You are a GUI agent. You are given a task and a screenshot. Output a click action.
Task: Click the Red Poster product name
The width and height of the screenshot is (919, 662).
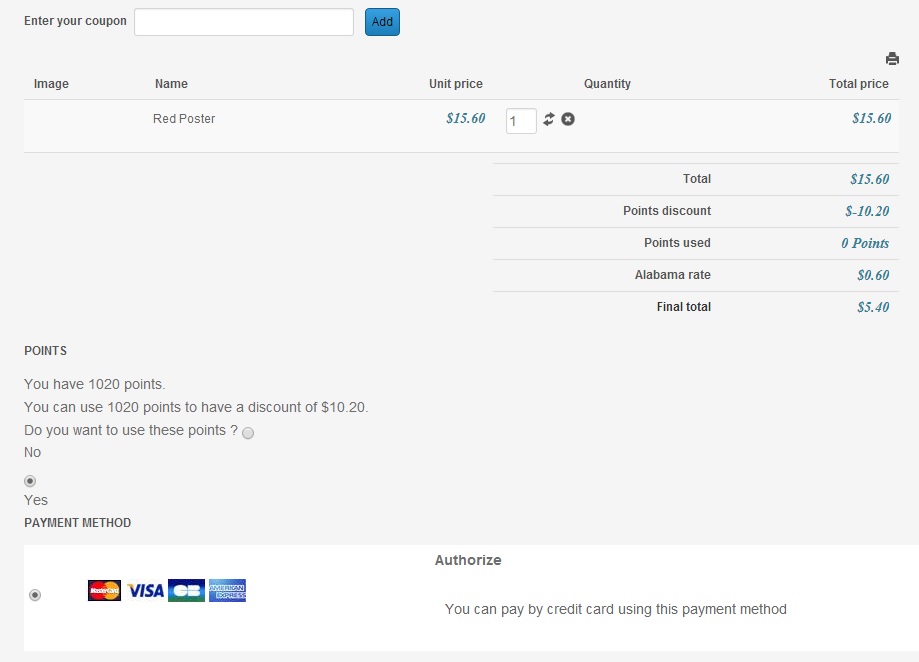[184, 119]
